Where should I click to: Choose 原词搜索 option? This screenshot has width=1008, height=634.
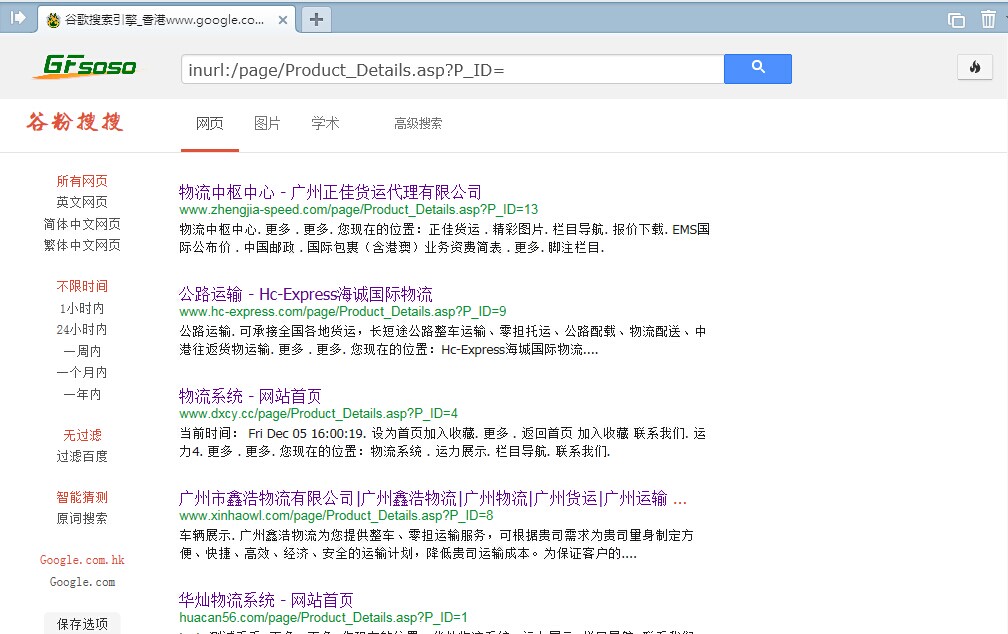coord(82,518)
